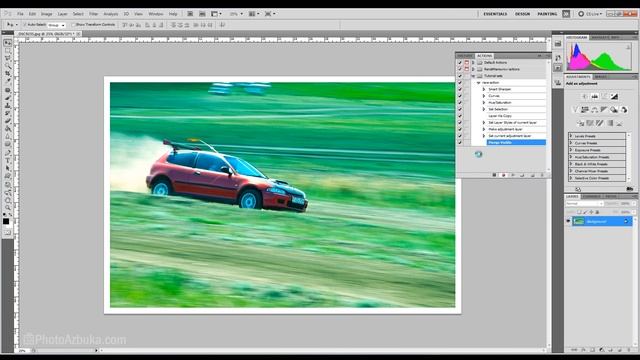Image resolution: width=640 pixels, height=360 pixels.
Task: Expand Hue/Saturation Presets list
Action: pyautogui.click(x=571, y=157)
